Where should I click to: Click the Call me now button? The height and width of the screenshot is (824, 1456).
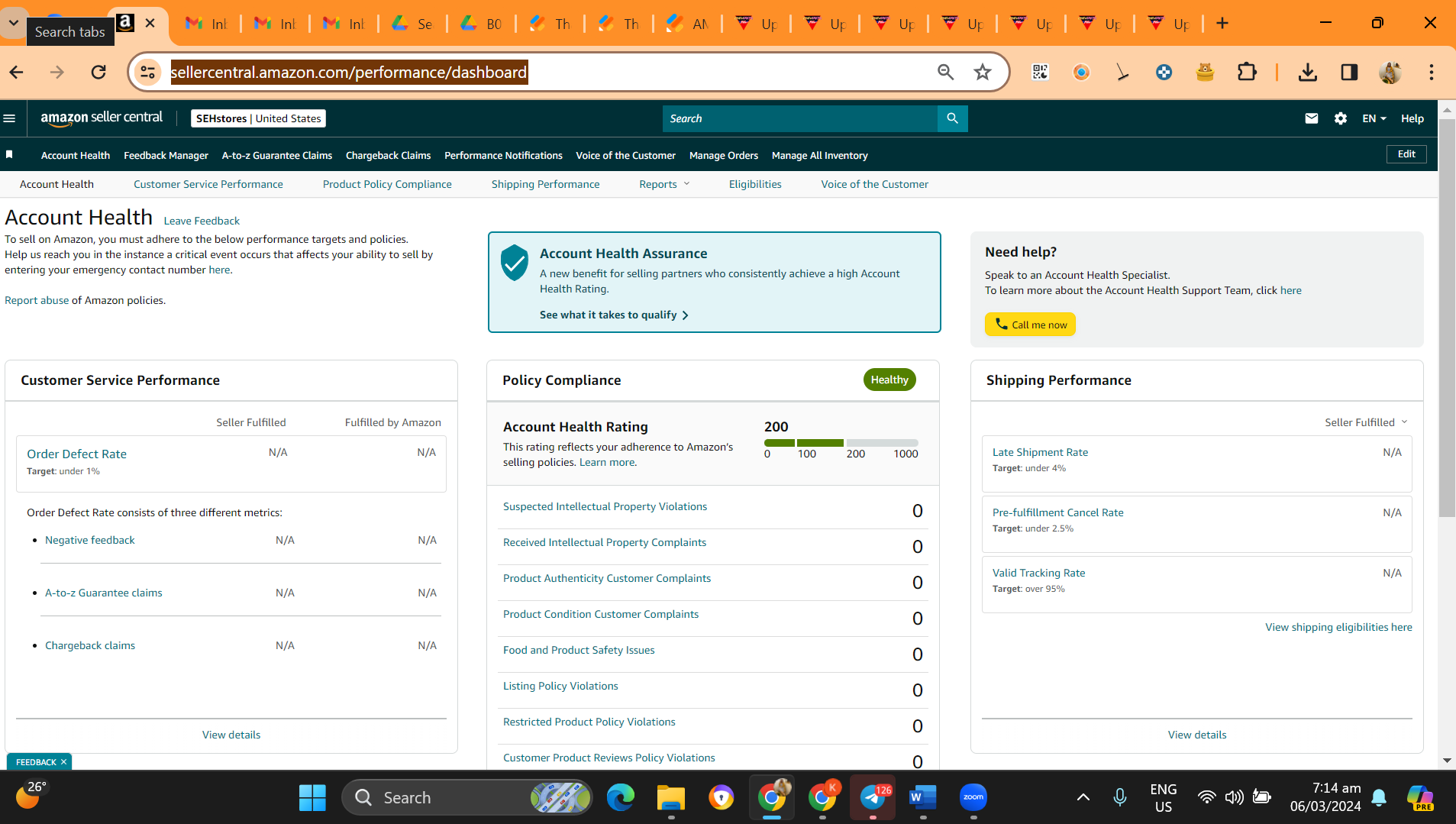pyautogui.click(x=1030, y=325)
